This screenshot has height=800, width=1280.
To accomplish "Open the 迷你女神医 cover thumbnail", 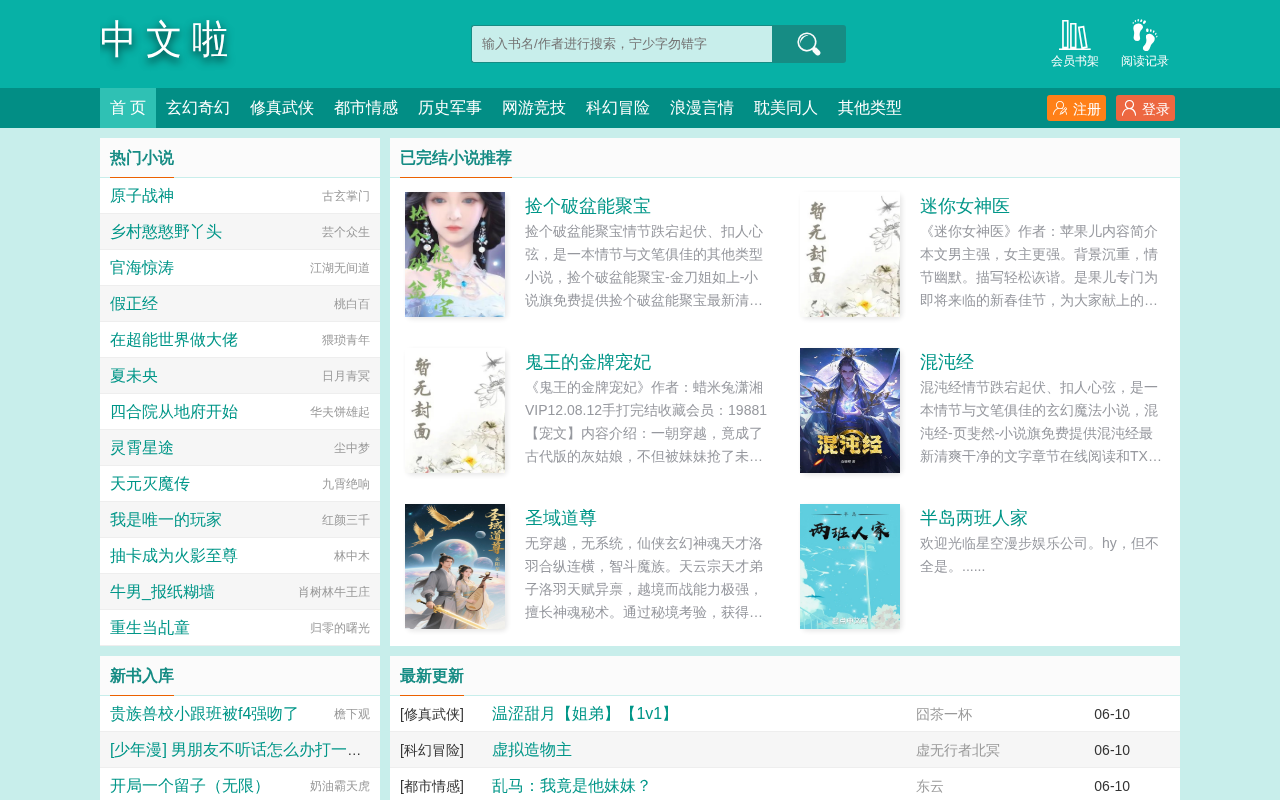I will pyautogui.click(x=850, y=254).
